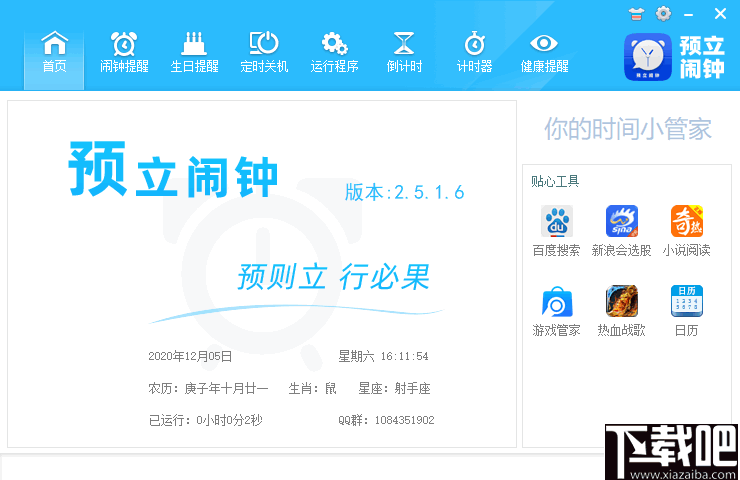Click the version text 版本:2.5.1.6
Screen dimensions: 740x480
[404, 192]
